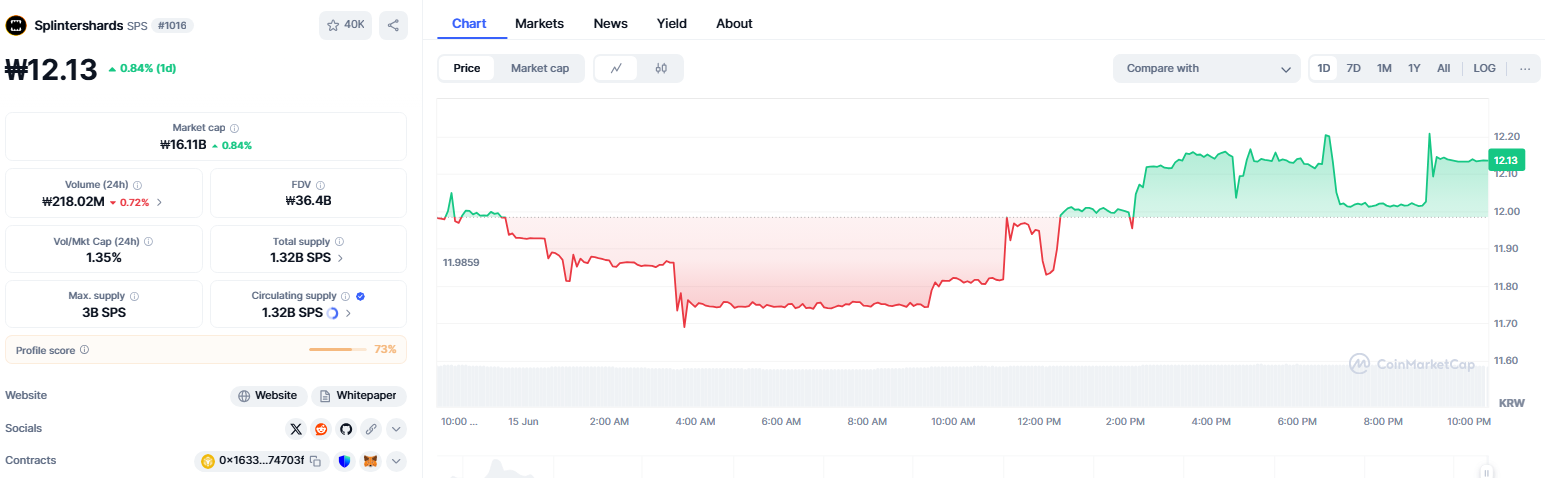Open chart more options ellipsis
Screen dimensions: 1545x478
click(1525, 68)
